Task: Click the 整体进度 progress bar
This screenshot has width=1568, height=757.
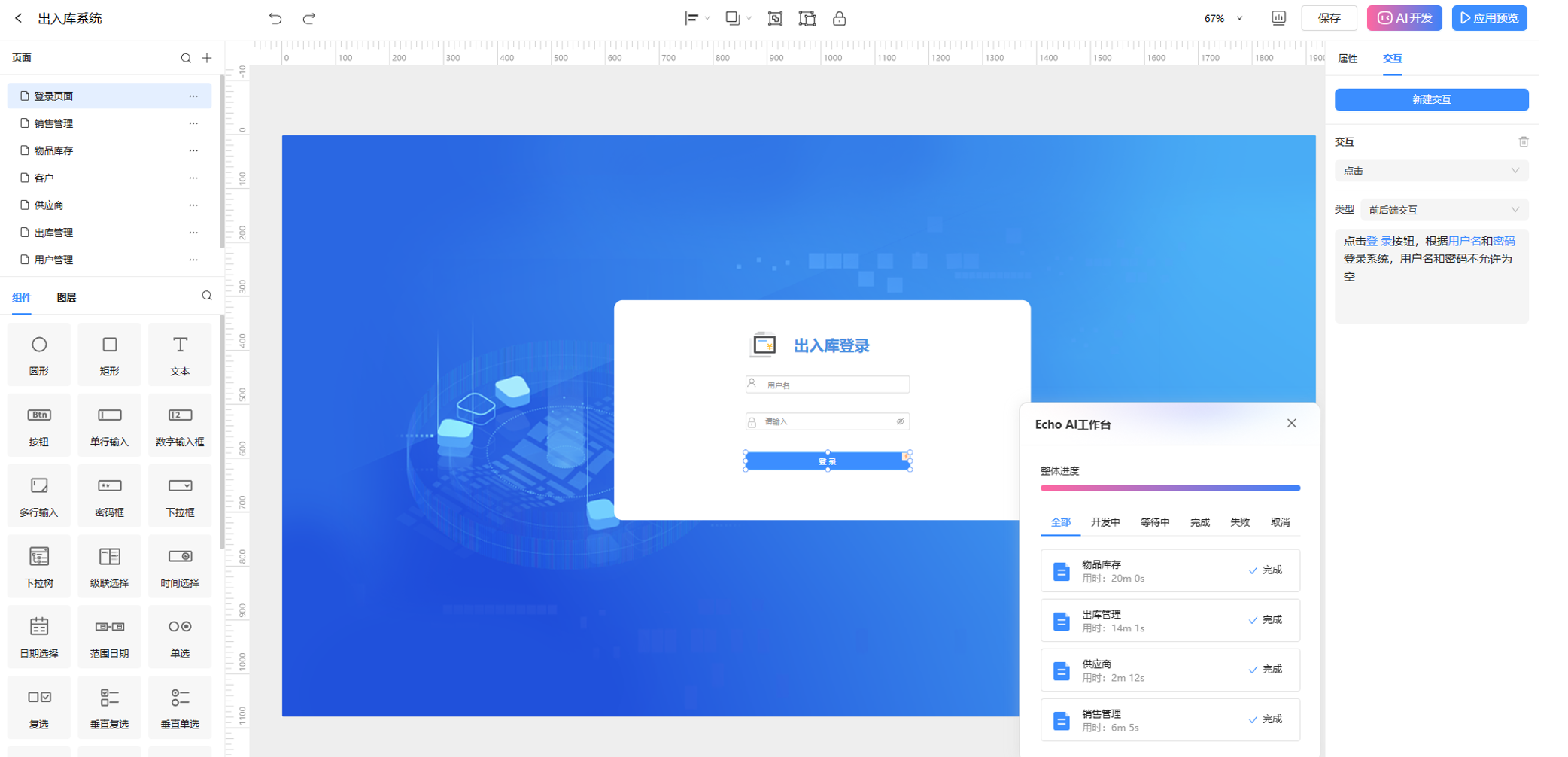Action: 1169,488
